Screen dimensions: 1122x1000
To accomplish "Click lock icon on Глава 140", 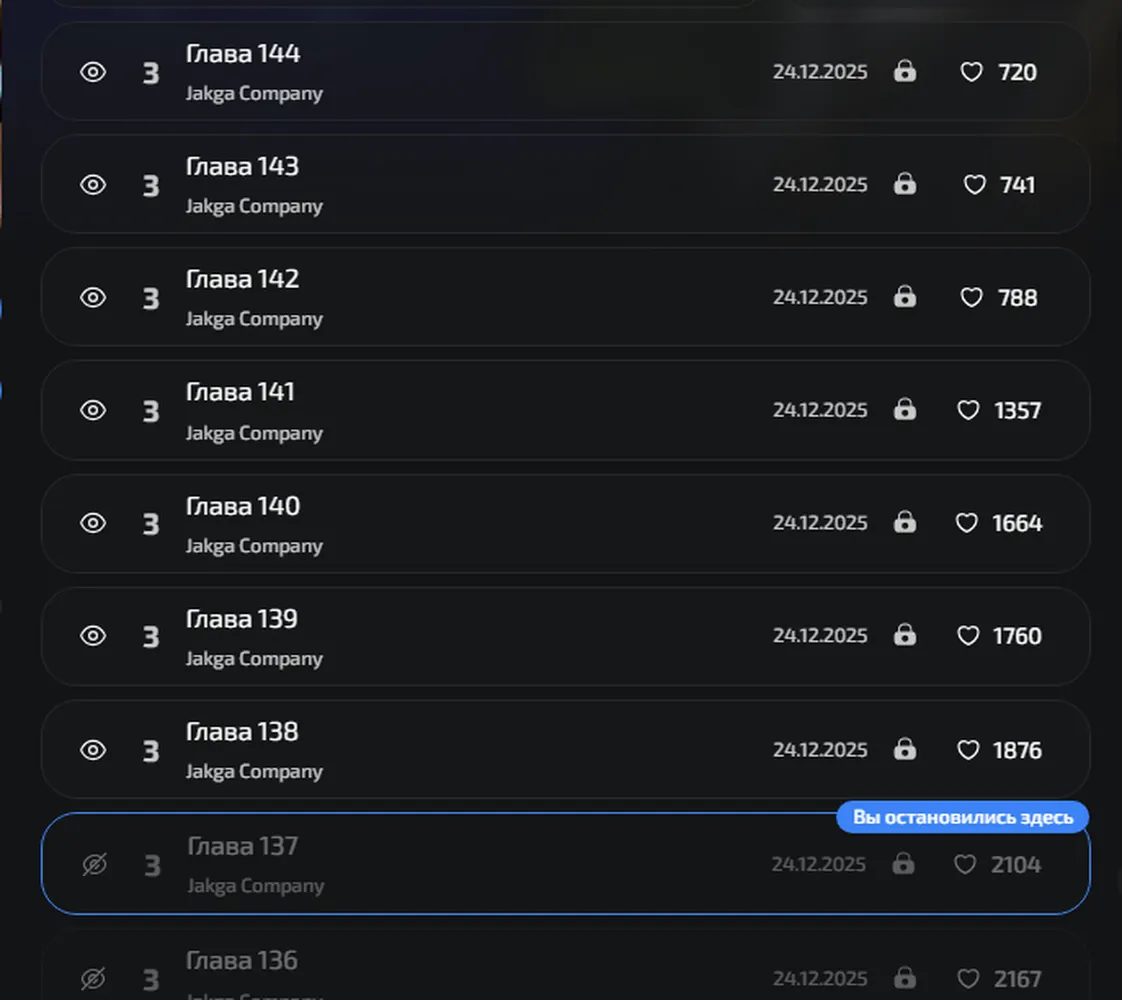I will 905,522.
